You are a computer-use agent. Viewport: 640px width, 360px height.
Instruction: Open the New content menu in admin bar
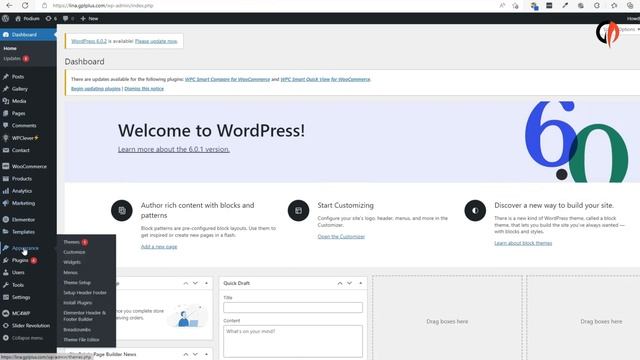[x=89, y=18]
